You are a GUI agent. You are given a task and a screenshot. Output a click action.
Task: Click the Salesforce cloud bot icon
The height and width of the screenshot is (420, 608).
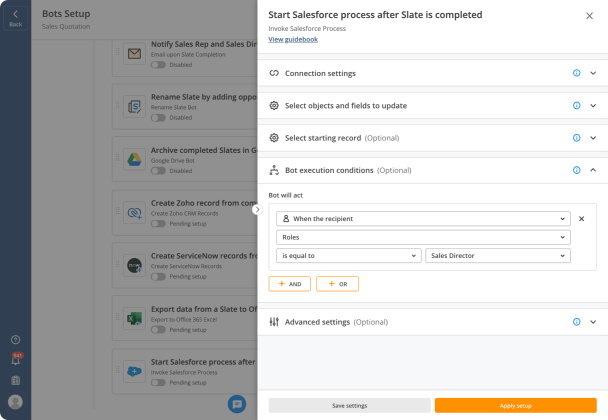(135, 371)
